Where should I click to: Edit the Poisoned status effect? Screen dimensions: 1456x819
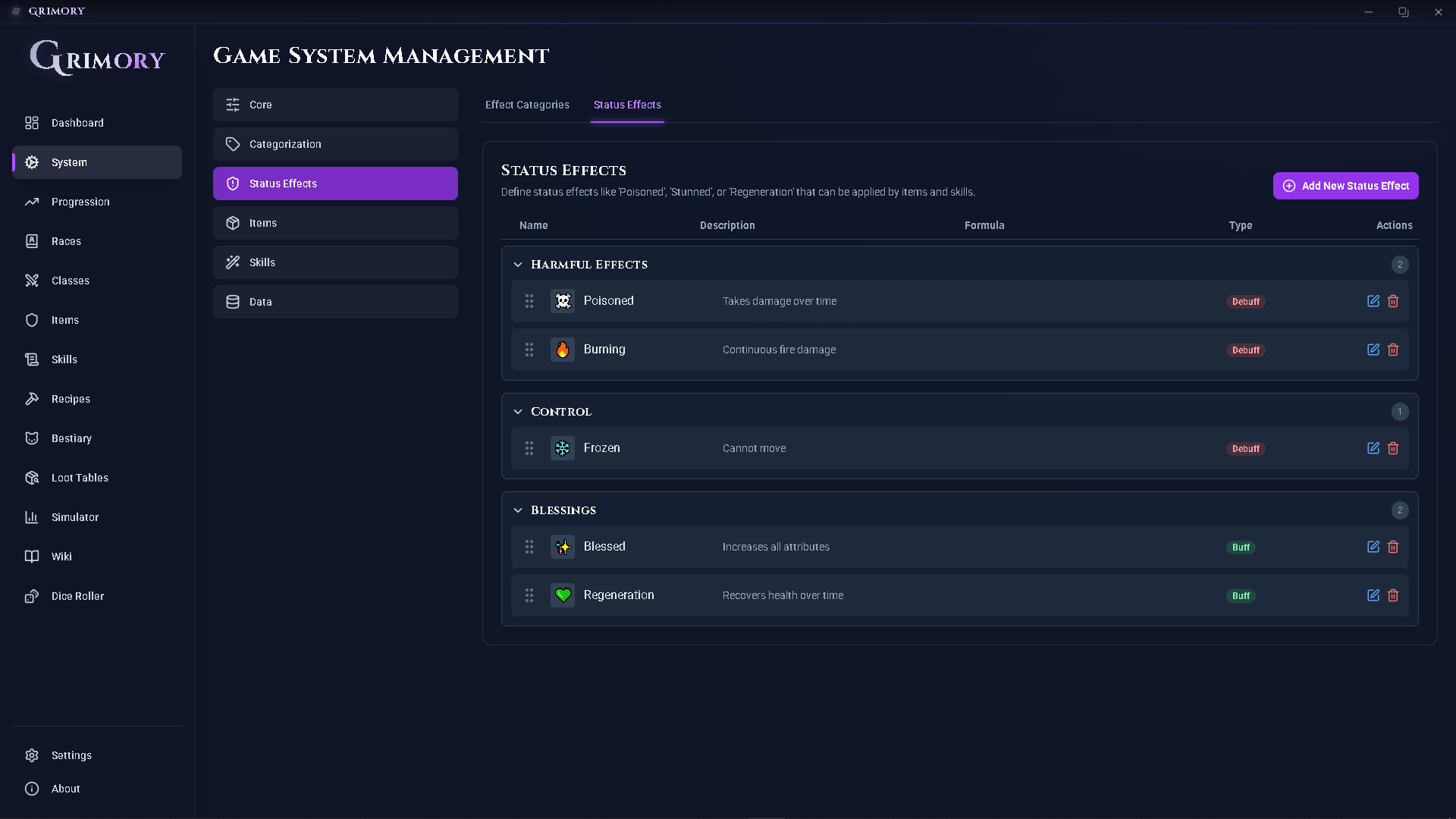click(x=1373, y=301)
